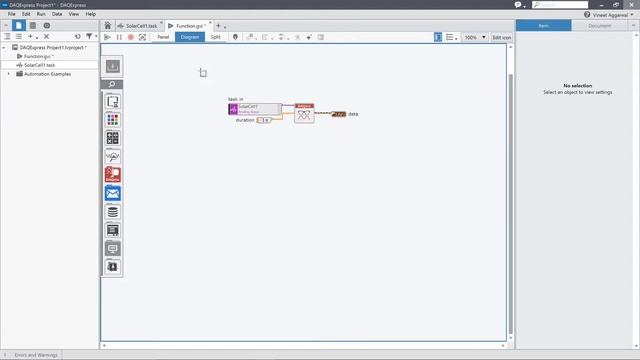Image resolution: width=640 pixels, height=360 pixels.
Task: Open the math calculator palette icon
Action: pos(113,138)
